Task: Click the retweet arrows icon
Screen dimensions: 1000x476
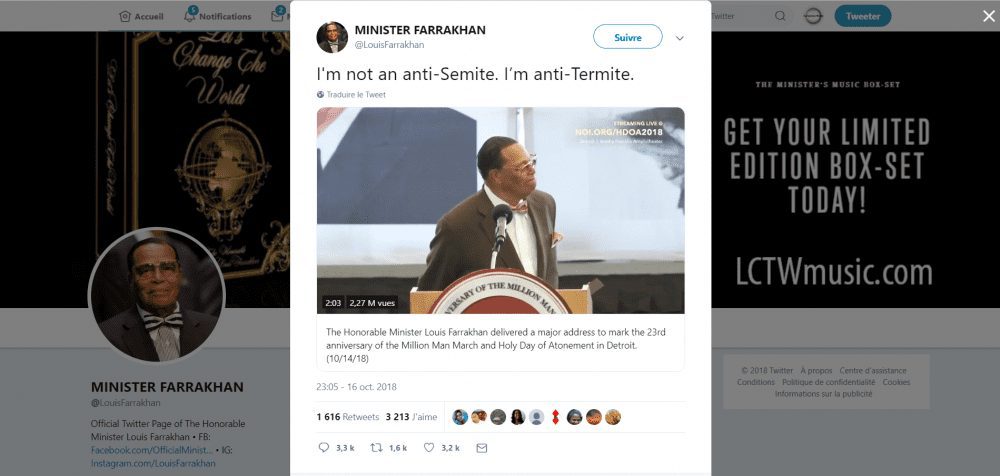Action: 377,448
